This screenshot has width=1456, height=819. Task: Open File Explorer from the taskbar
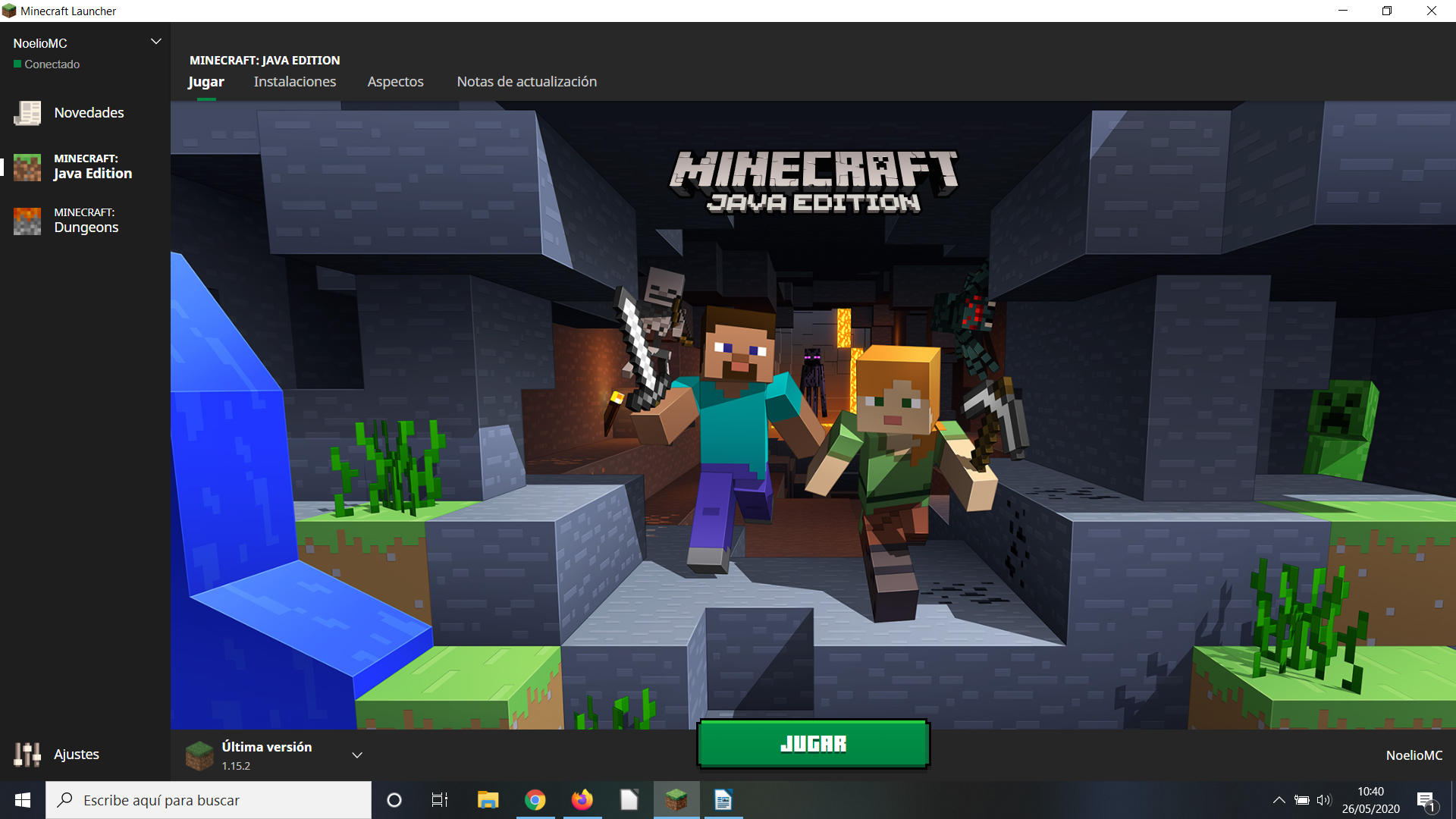coord(488,800)
